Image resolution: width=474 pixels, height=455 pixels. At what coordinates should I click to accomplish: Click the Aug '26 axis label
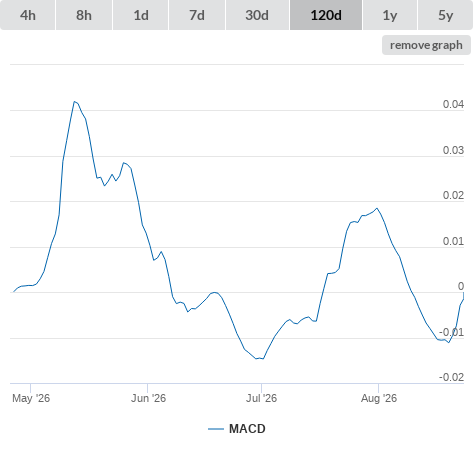[379, 398]
